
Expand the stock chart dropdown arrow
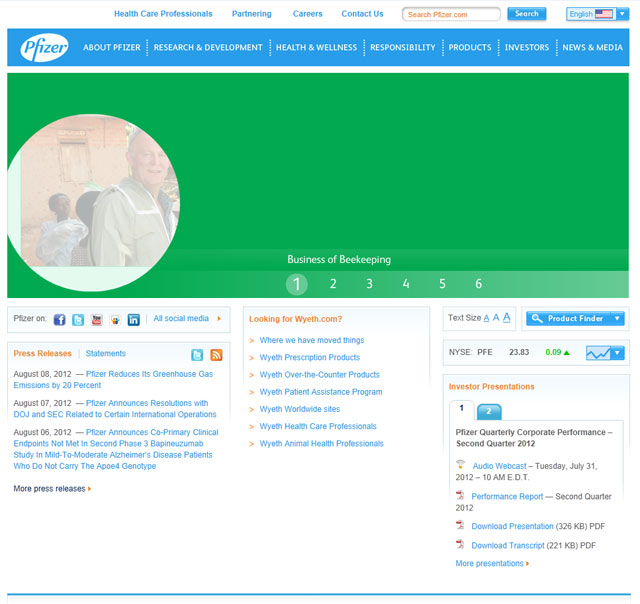(617, 353)
